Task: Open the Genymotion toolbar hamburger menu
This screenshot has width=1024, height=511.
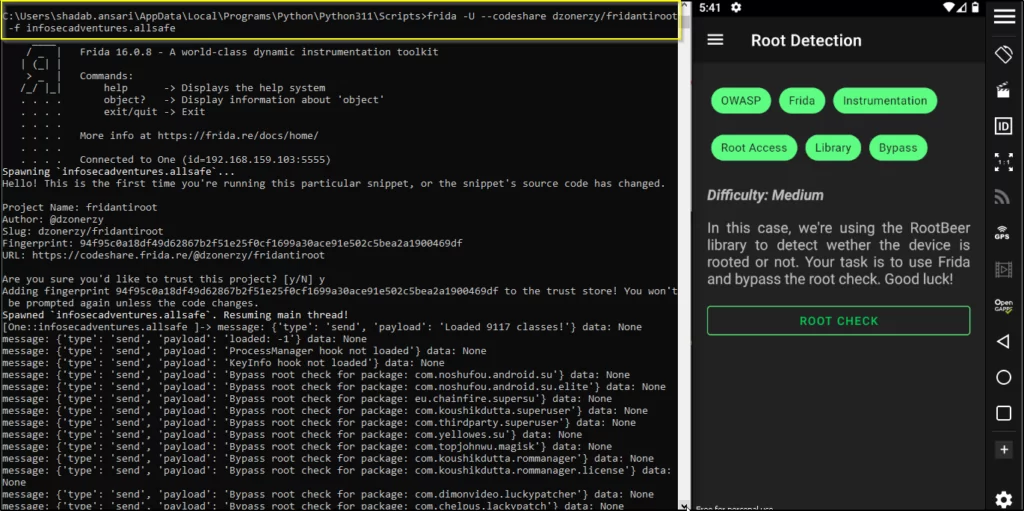Action: [1004, 17]
